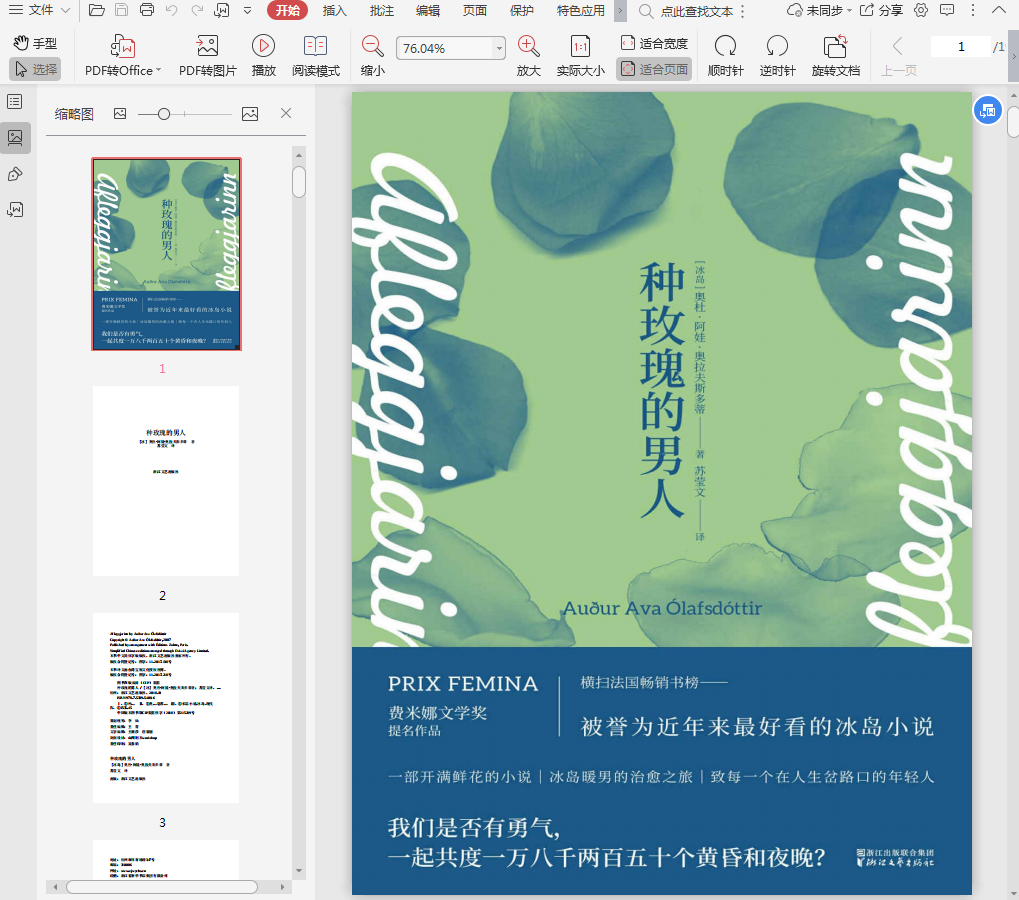This screenshot has width=1019, height=900.
Task: Open the 未同步 sync dropdown
Action: pyautogui.click(x=819, y=10)
